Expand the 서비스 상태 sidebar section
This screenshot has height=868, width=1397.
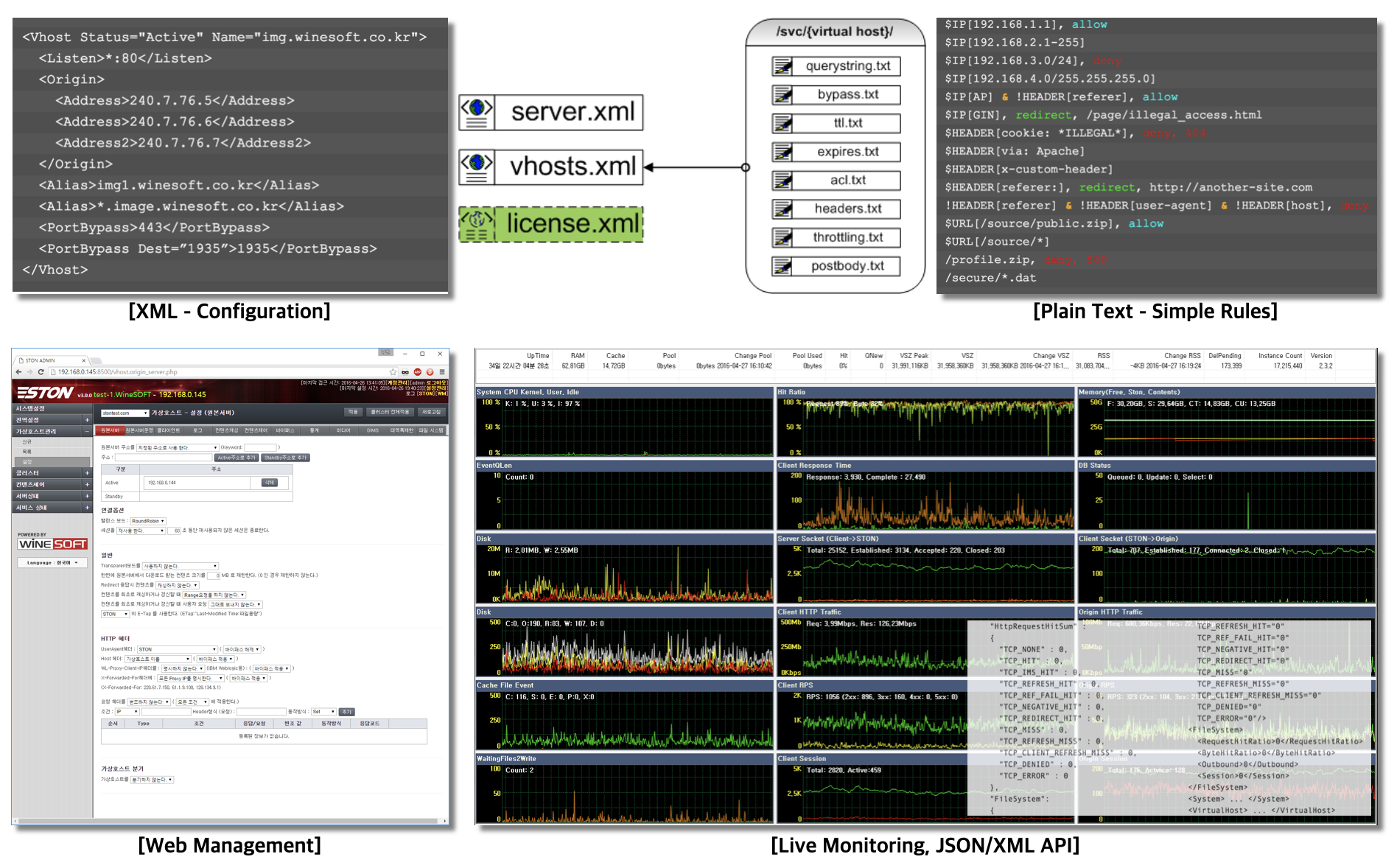[x=87, y=507]
